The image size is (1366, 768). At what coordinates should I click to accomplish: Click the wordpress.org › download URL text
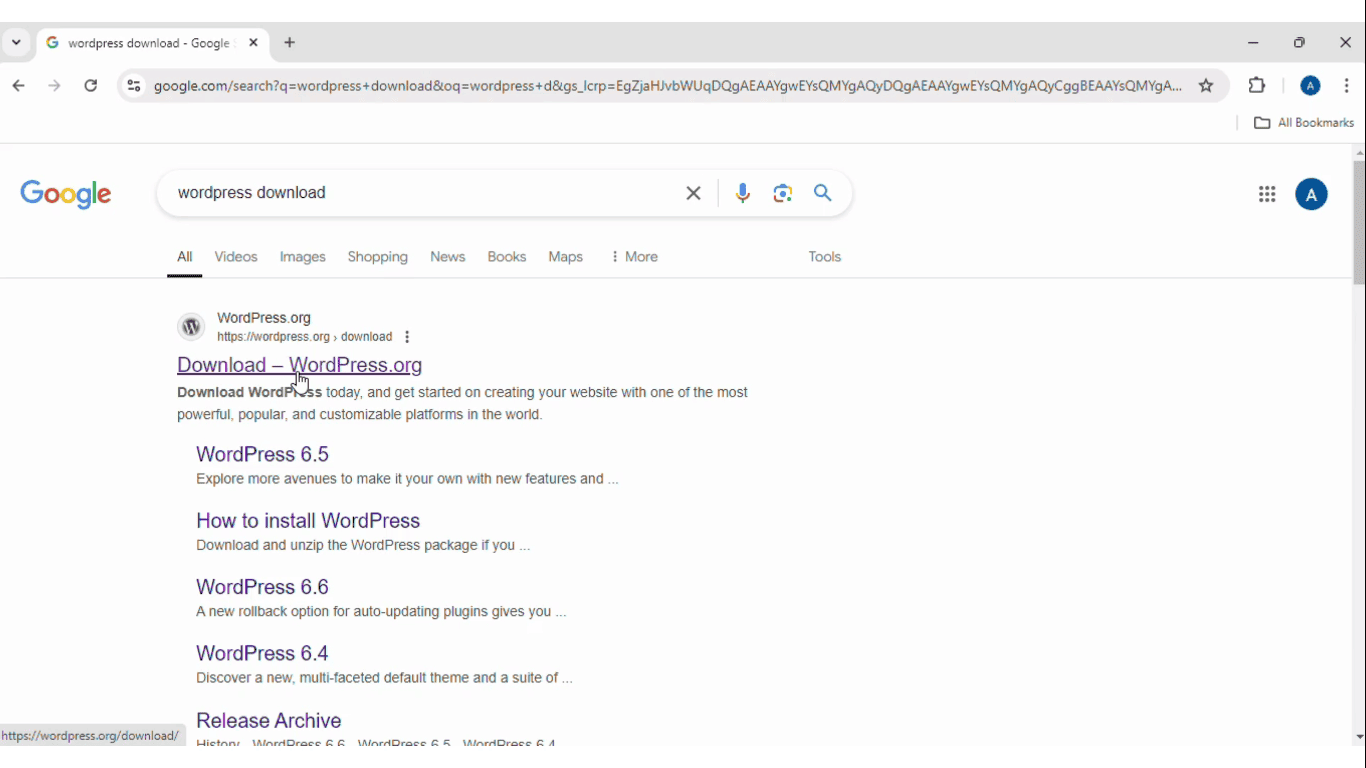[x=305, y=337]
